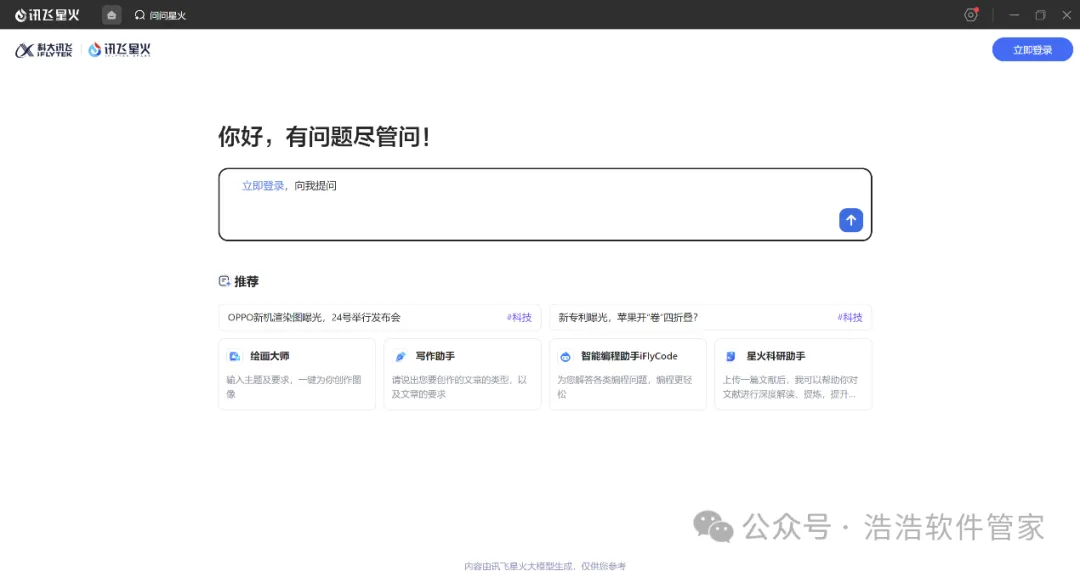Open the 问问星火 tab
The image size is (1080, 571).
160,15
